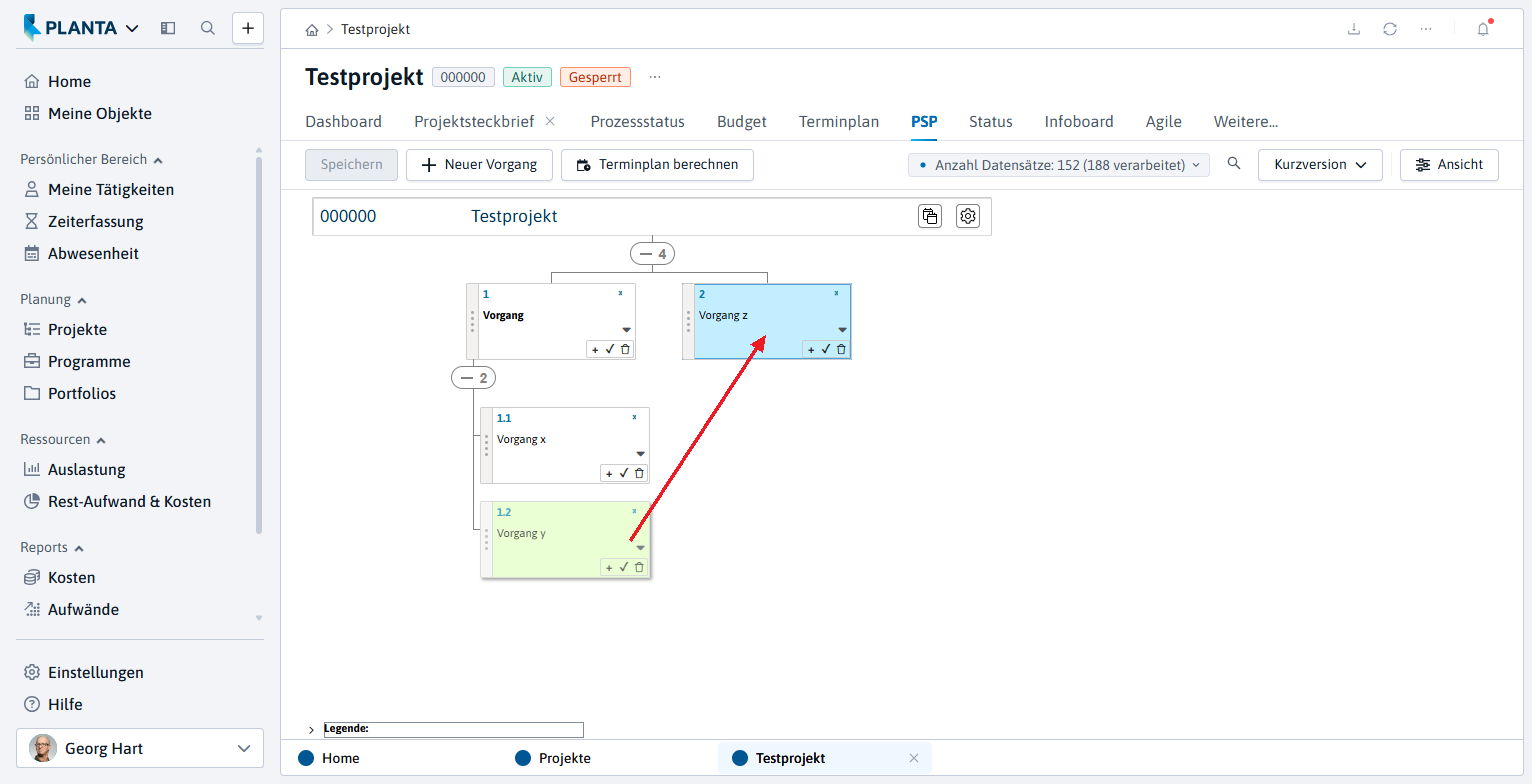This screenshot has height=784, width=1532.
Task: Open search from the sidebar header magnifier
Action: (208, 28)
